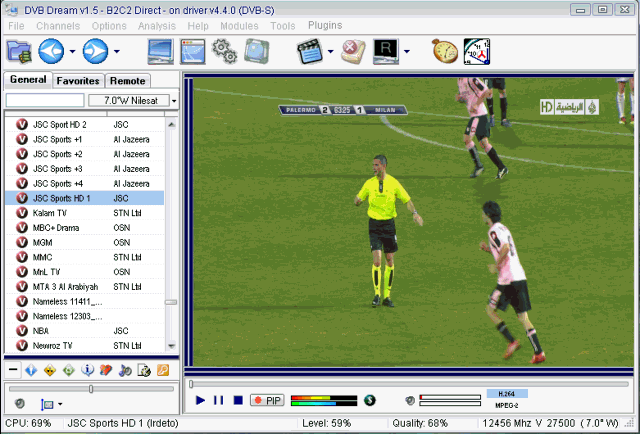The image size is (640, 434).
Task: Click the Stop button in the player
Action: 238,400
